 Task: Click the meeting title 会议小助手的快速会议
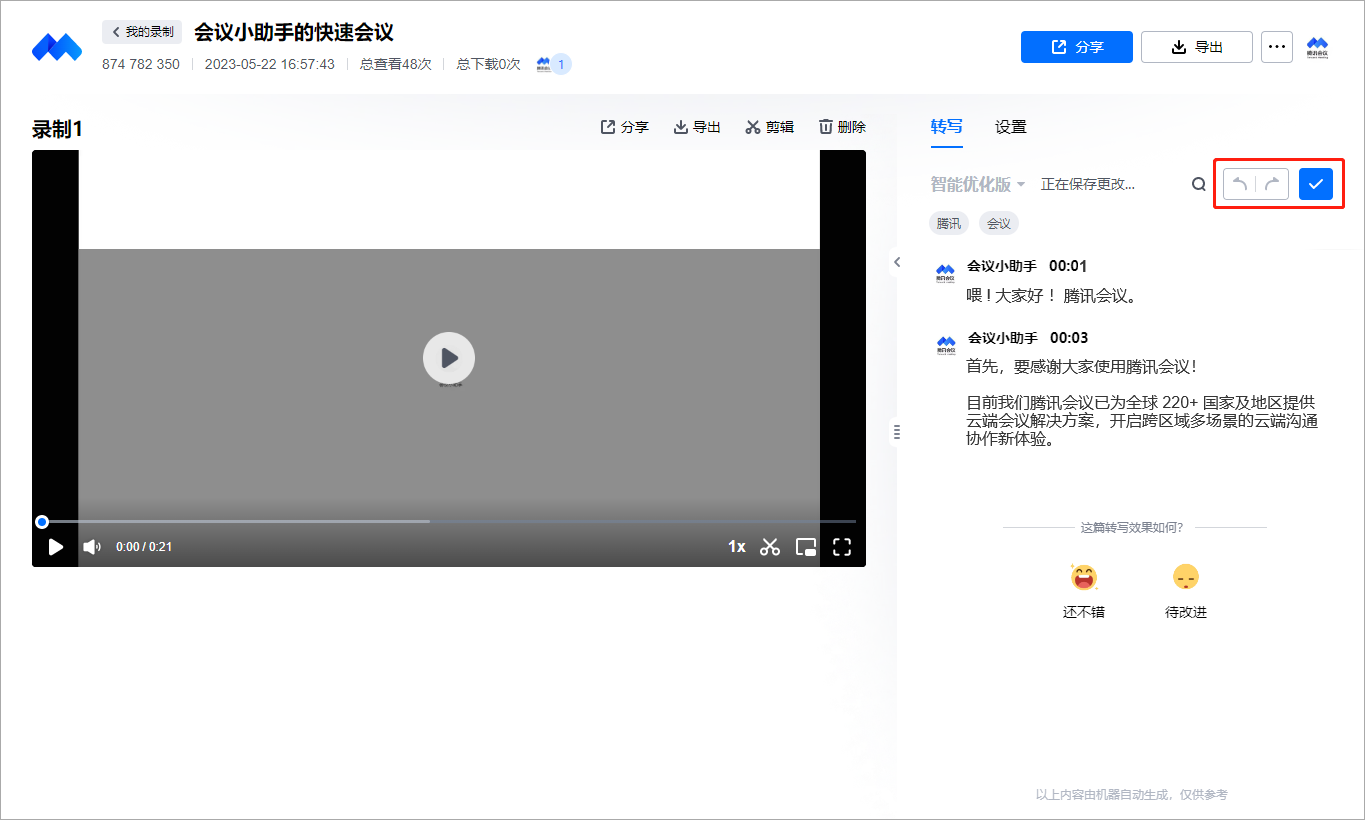(294, 32)
